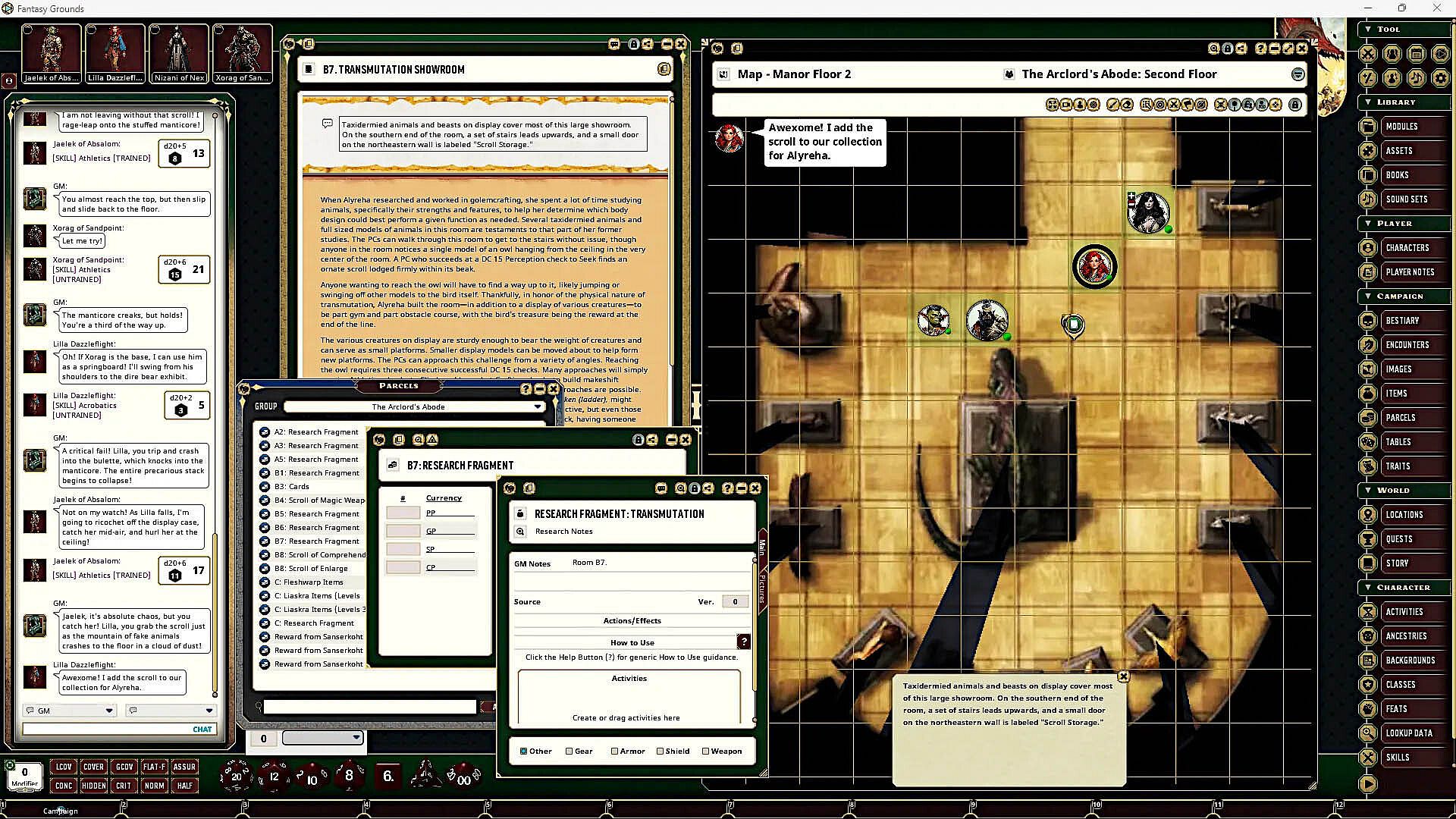Toggle the Armor item type checkbox
The image size is (1456, 819).
tap(614, 752)
